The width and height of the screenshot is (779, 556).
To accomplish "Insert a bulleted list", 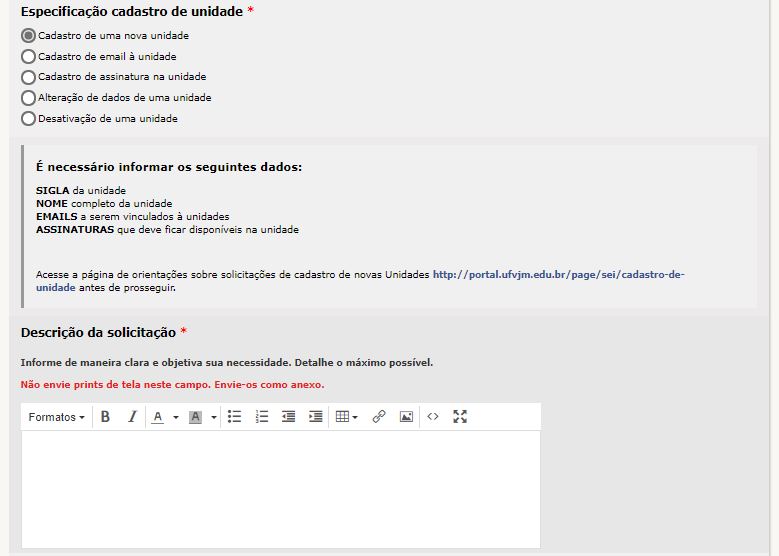I will pos(235,417).
